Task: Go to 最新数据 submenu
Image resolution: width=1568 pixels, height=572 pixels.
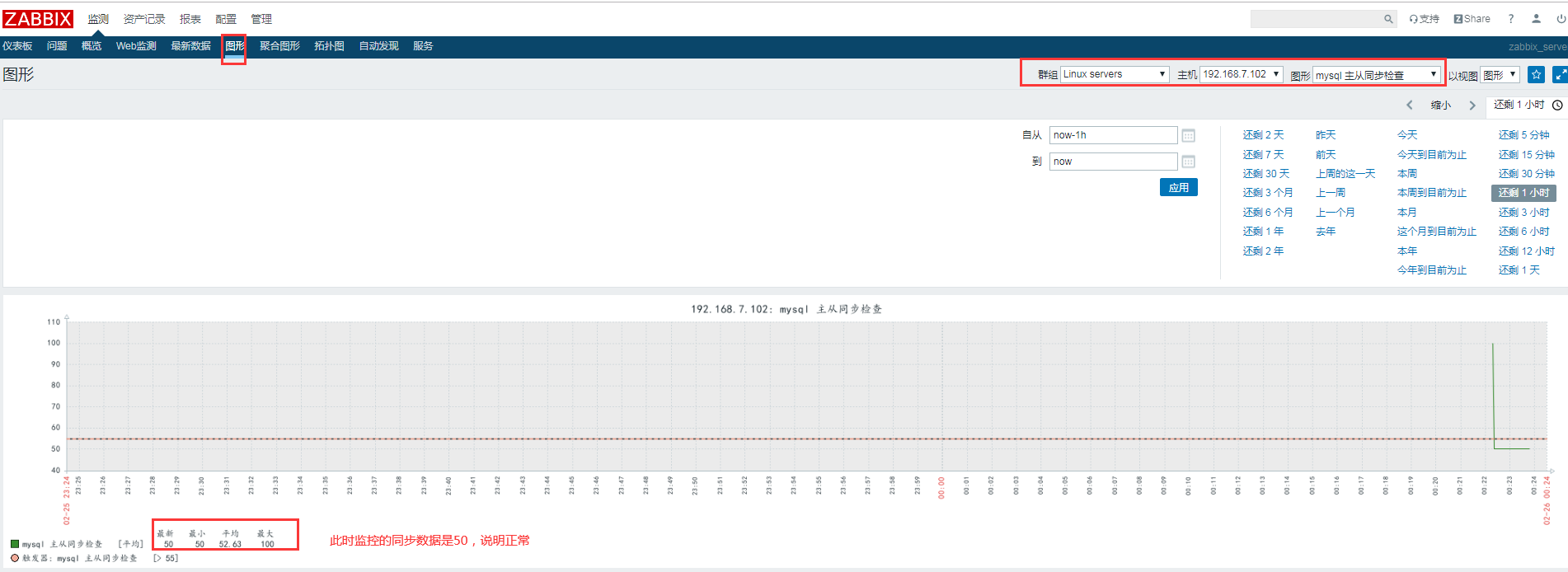Action: (191, 46)
